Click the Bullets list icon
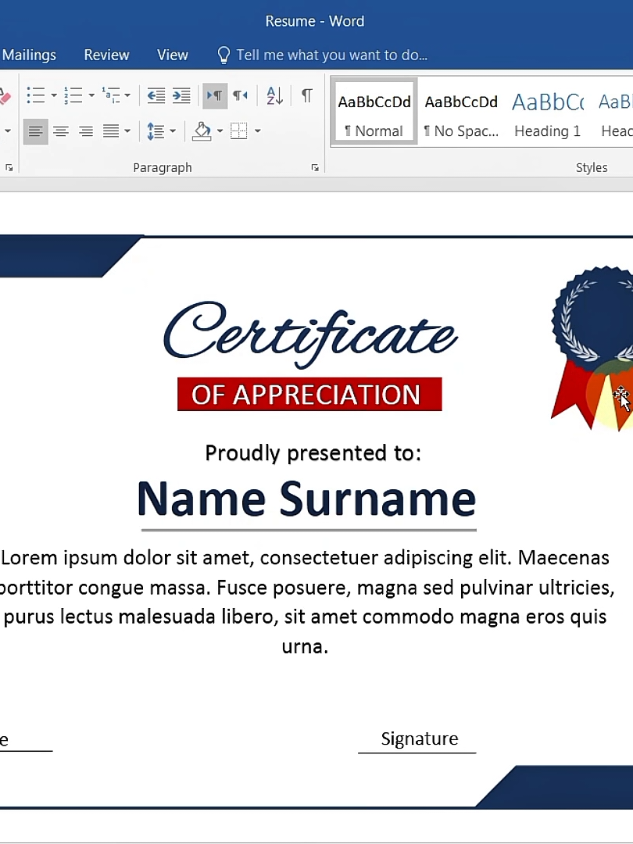 coord(36,96)
